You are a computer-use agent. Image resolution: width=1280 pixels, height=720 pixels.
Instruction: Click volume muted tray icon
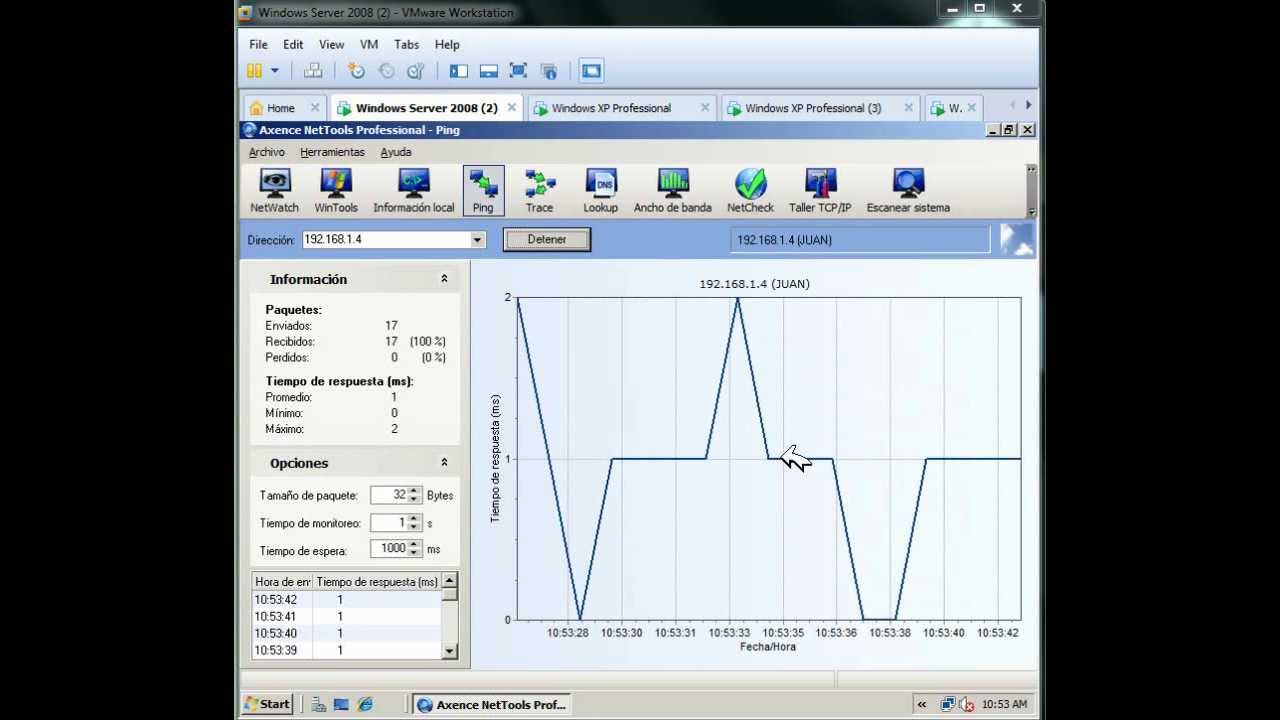966,704
